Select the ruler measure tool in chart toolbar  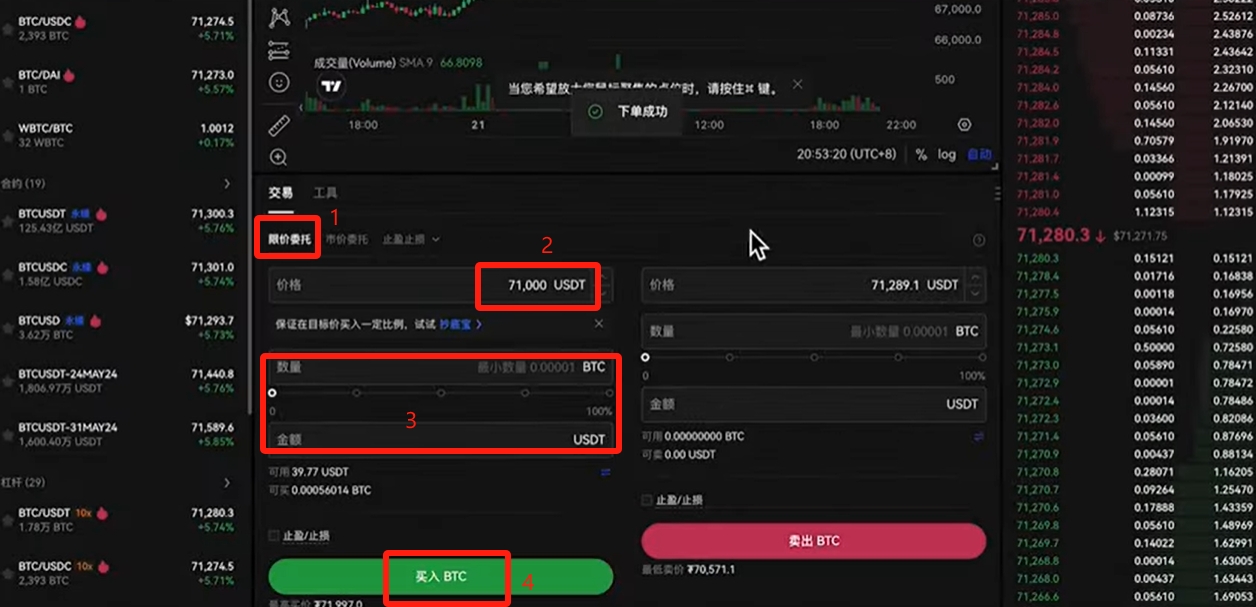(279, 125)
